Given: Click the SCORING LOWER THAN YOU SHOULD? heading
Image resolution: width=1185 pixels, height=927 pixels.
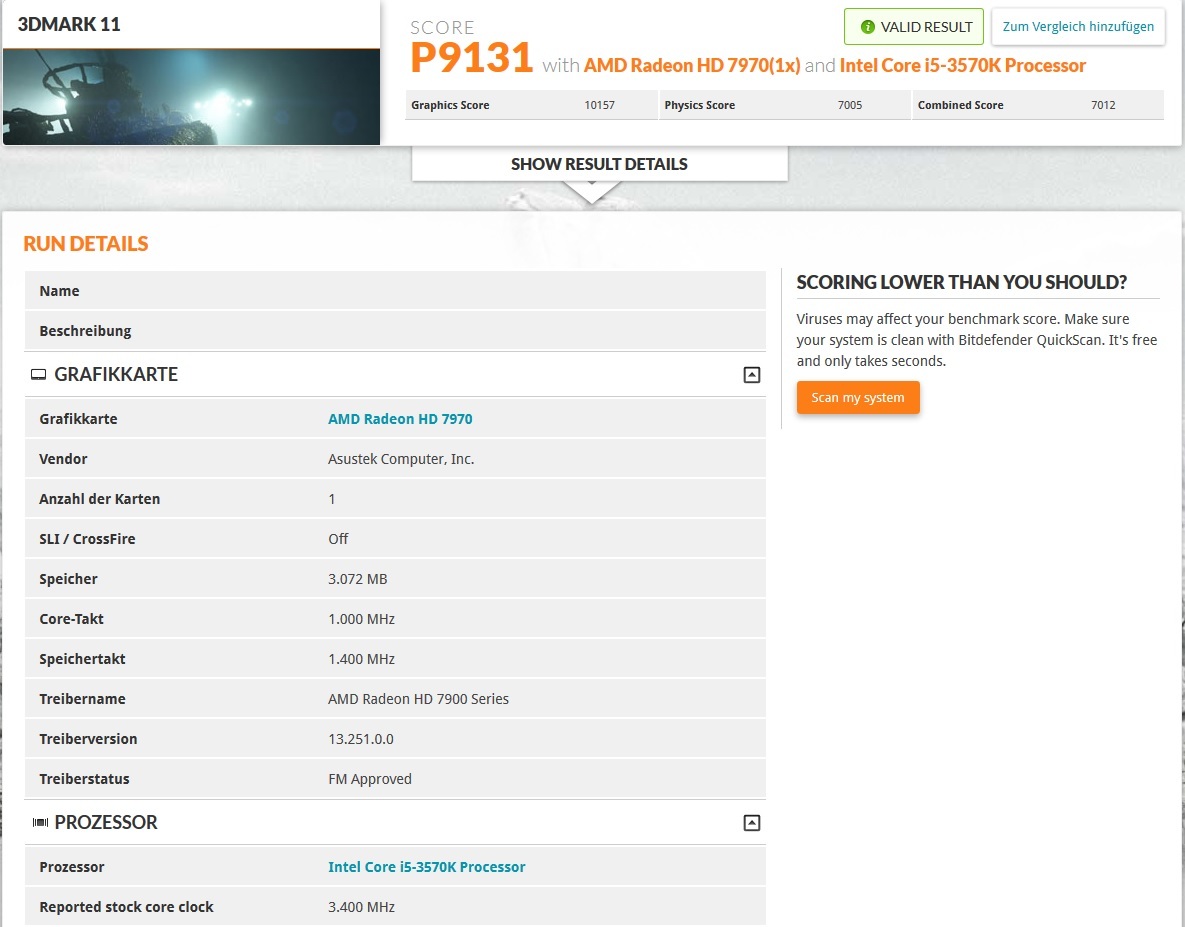Looking at the screenshot, I should (961, 283).
